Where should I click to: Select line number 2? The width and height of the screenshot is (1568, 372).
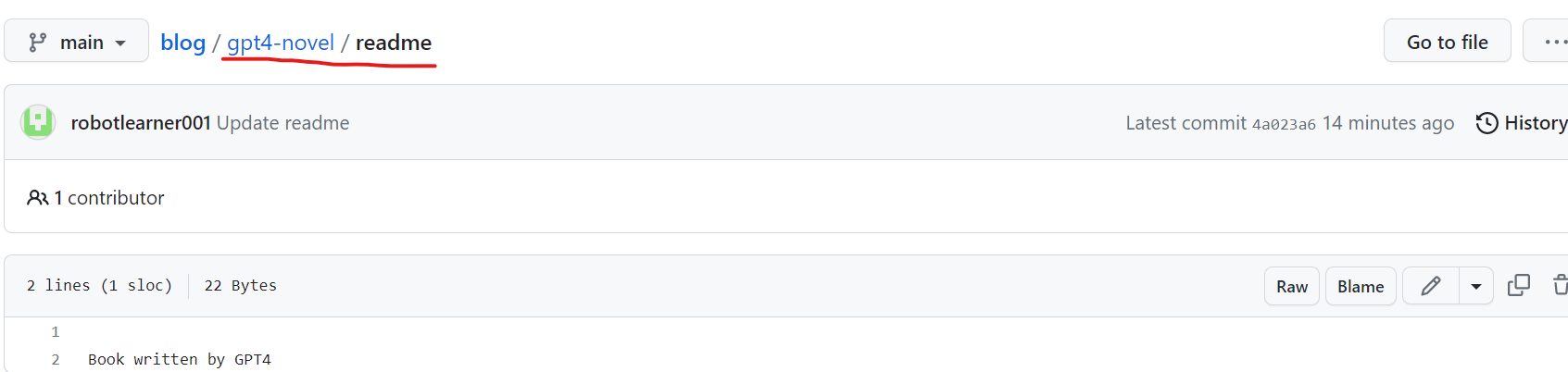pyautogui.click(x=56, y=360)
